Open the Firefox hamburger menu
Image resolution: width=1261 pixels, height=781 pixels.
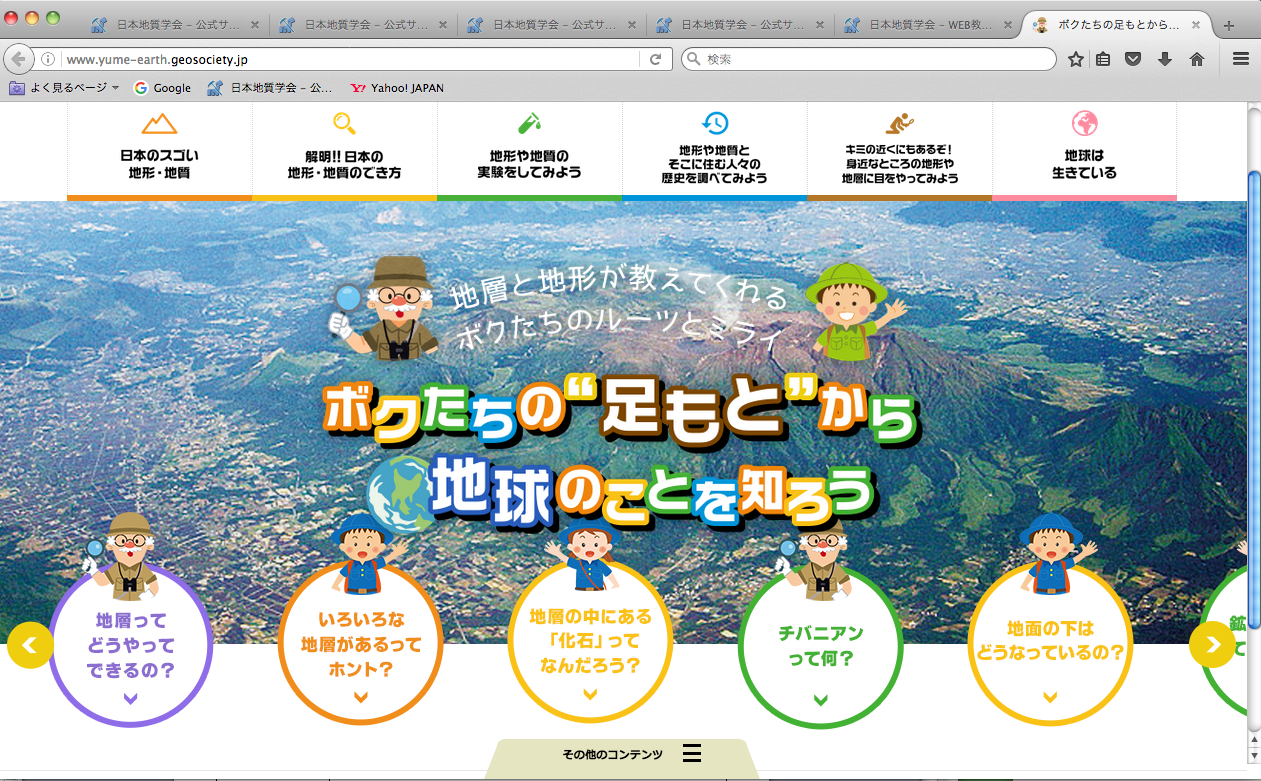[x=1241, y=59]
